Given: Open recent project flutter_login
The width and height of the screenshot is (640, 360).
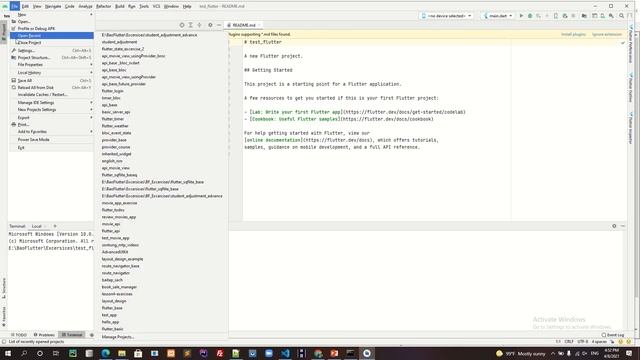Looking at the screenshot, I should click(162, 91).
